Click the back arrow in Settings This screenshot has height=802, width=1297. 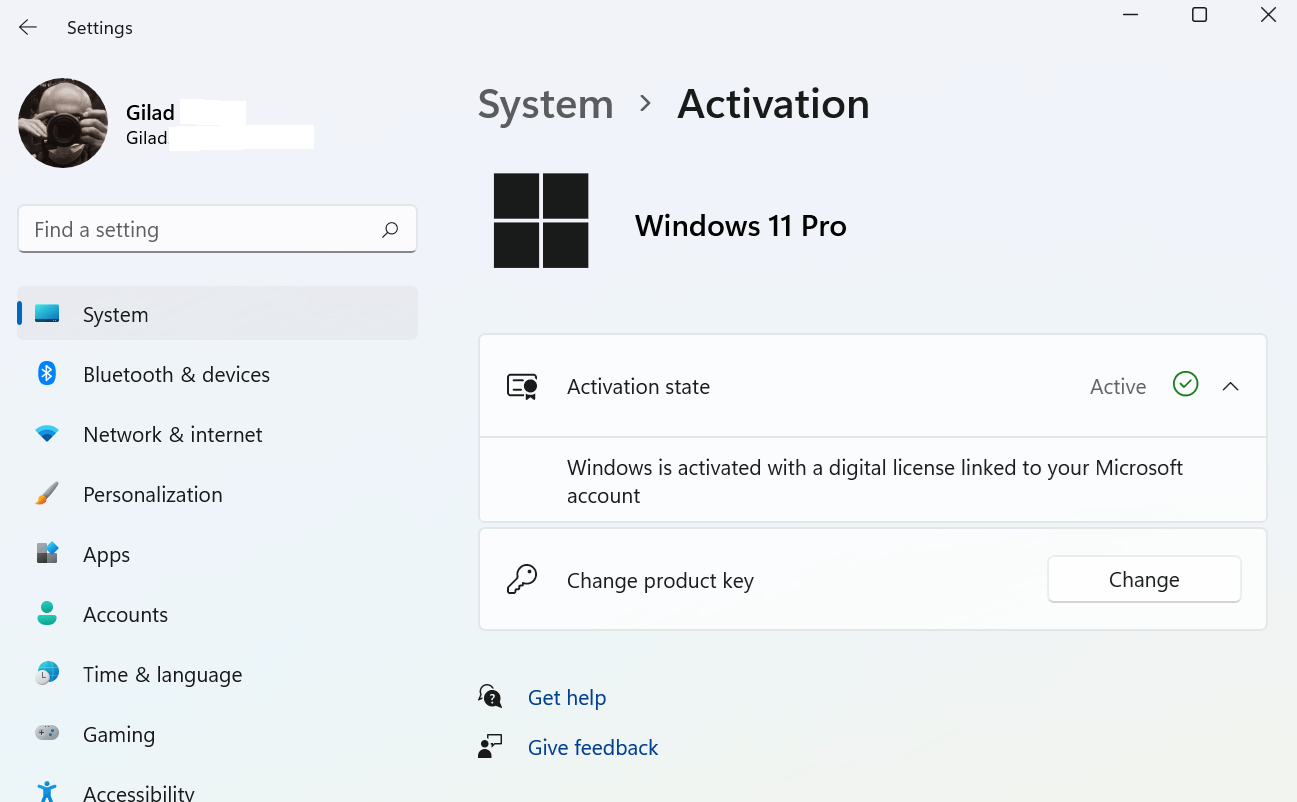28,28
